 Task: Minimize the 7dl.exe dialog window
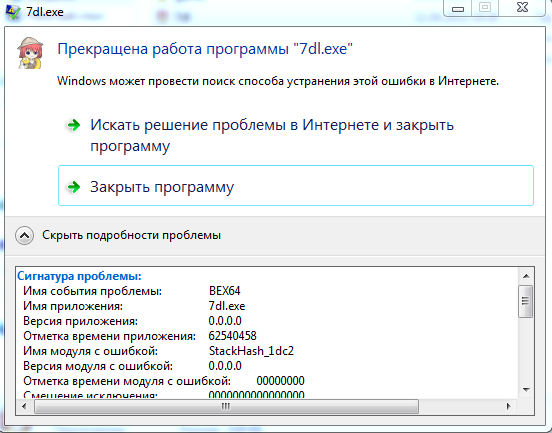point(458,8)
